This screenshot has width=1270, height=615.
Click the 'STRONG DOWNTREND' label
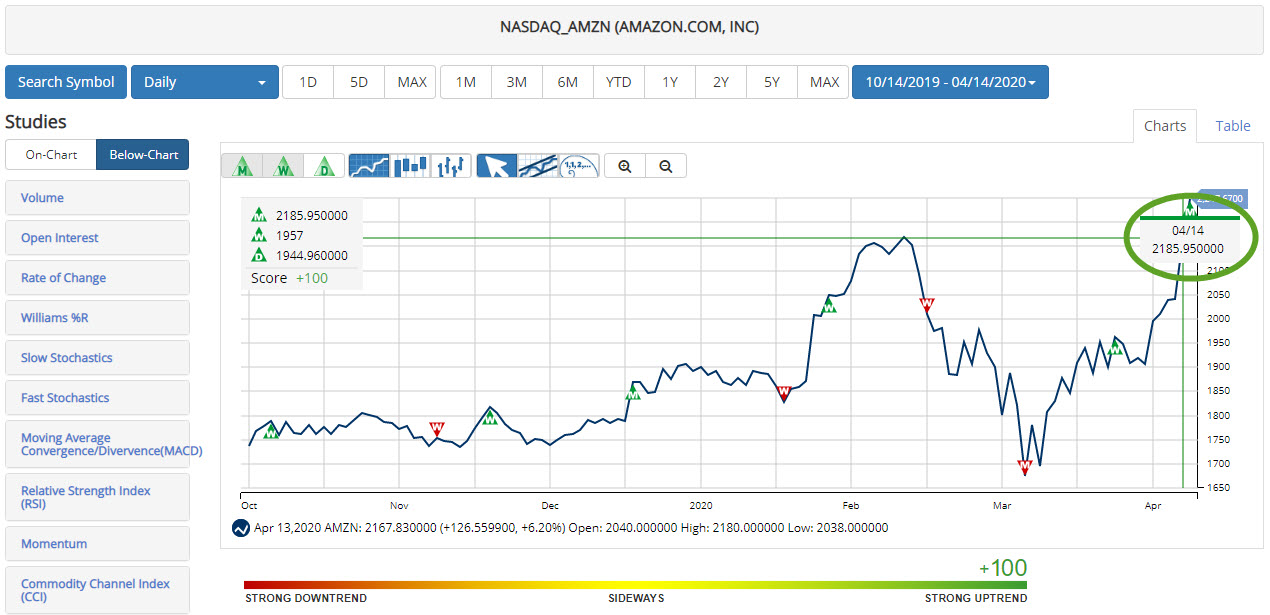pos(306,599)
